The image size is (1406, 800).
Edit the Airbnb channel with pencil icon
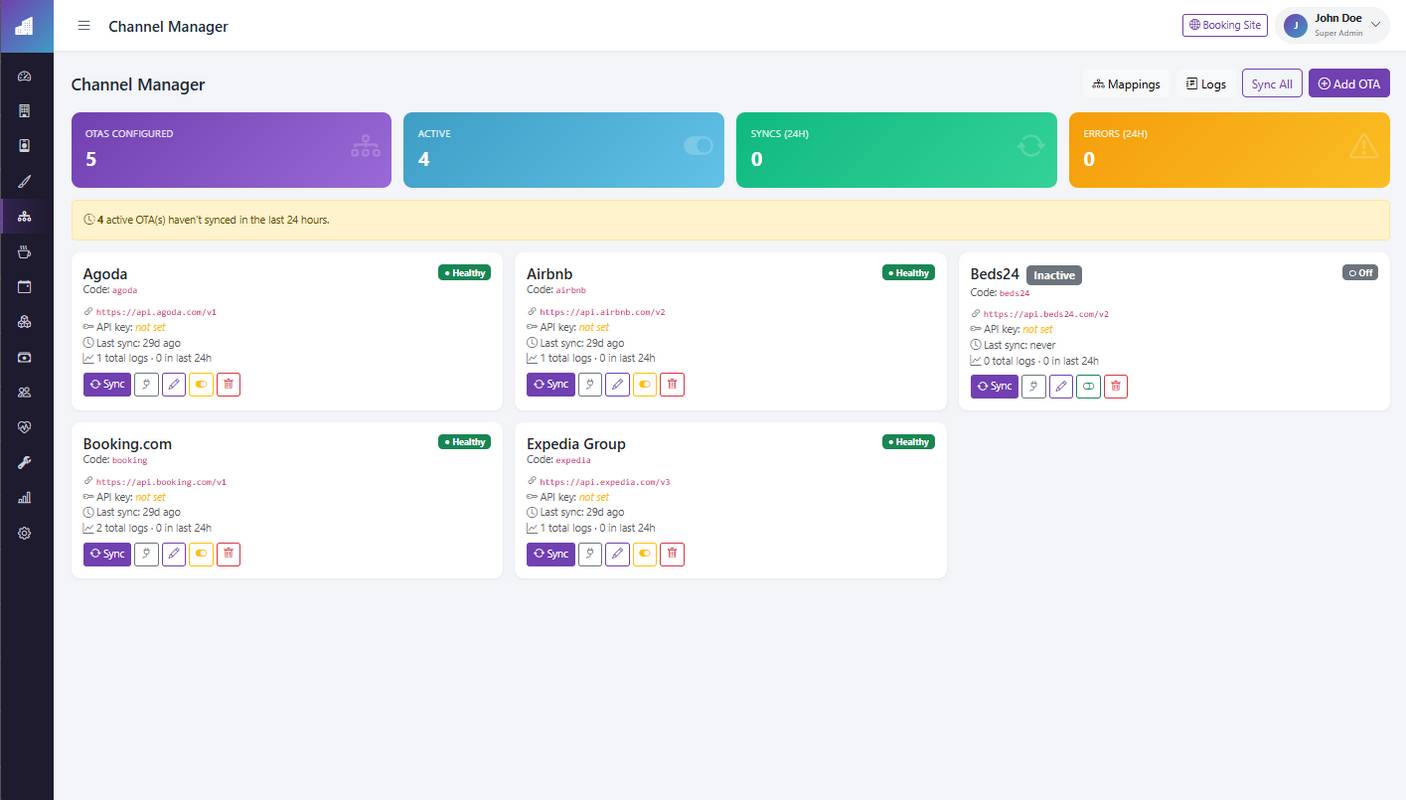[618, 384]
